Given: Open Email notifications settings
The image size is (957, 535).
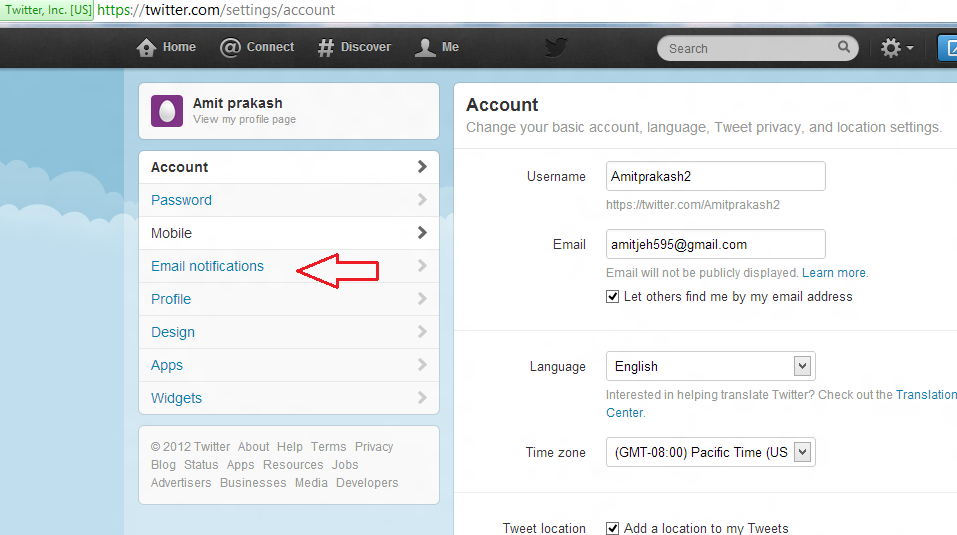Looking at the screenshot, I should coord(289,266).
